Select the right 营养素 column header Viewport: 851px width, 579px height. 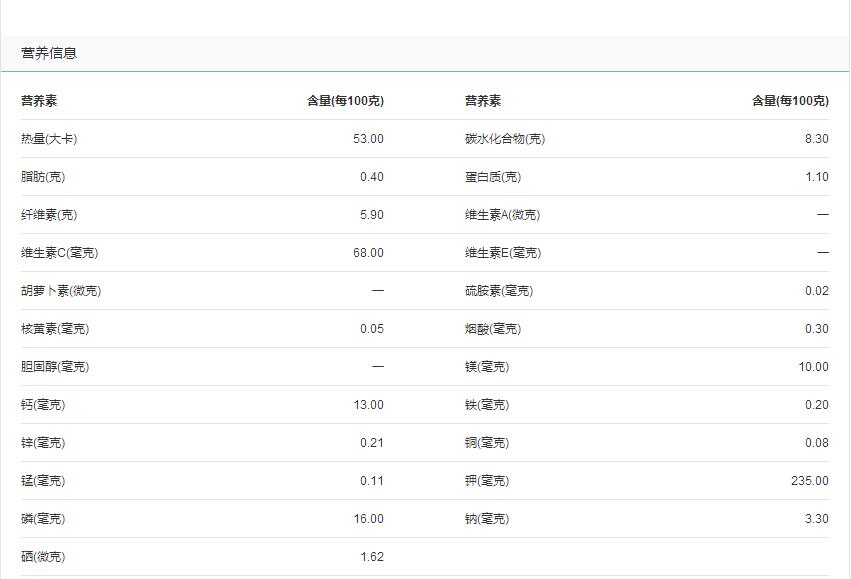477,99
